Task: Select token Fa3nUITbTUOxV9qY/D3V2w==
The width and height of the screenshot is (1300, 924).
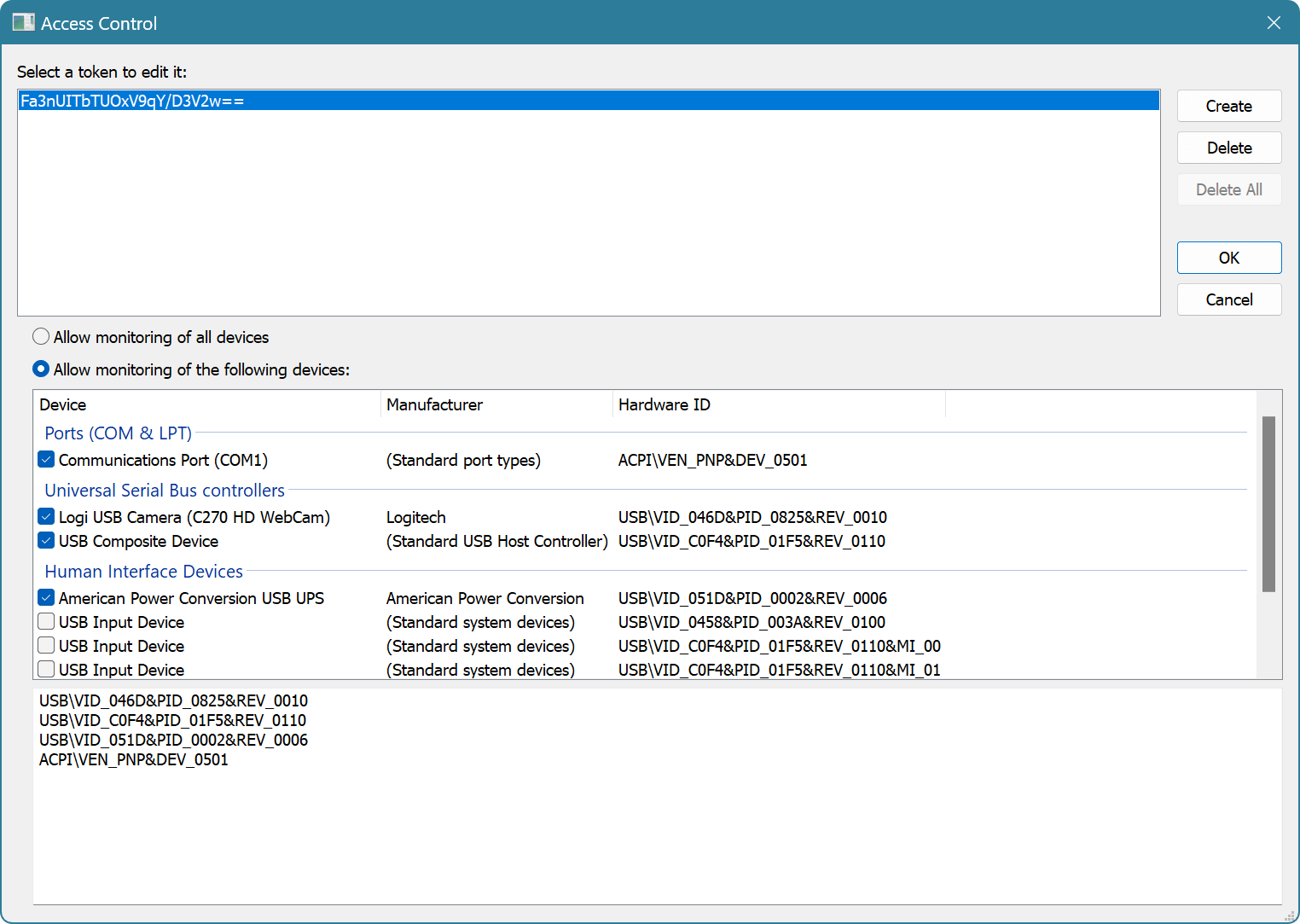Action: [589, 101]
